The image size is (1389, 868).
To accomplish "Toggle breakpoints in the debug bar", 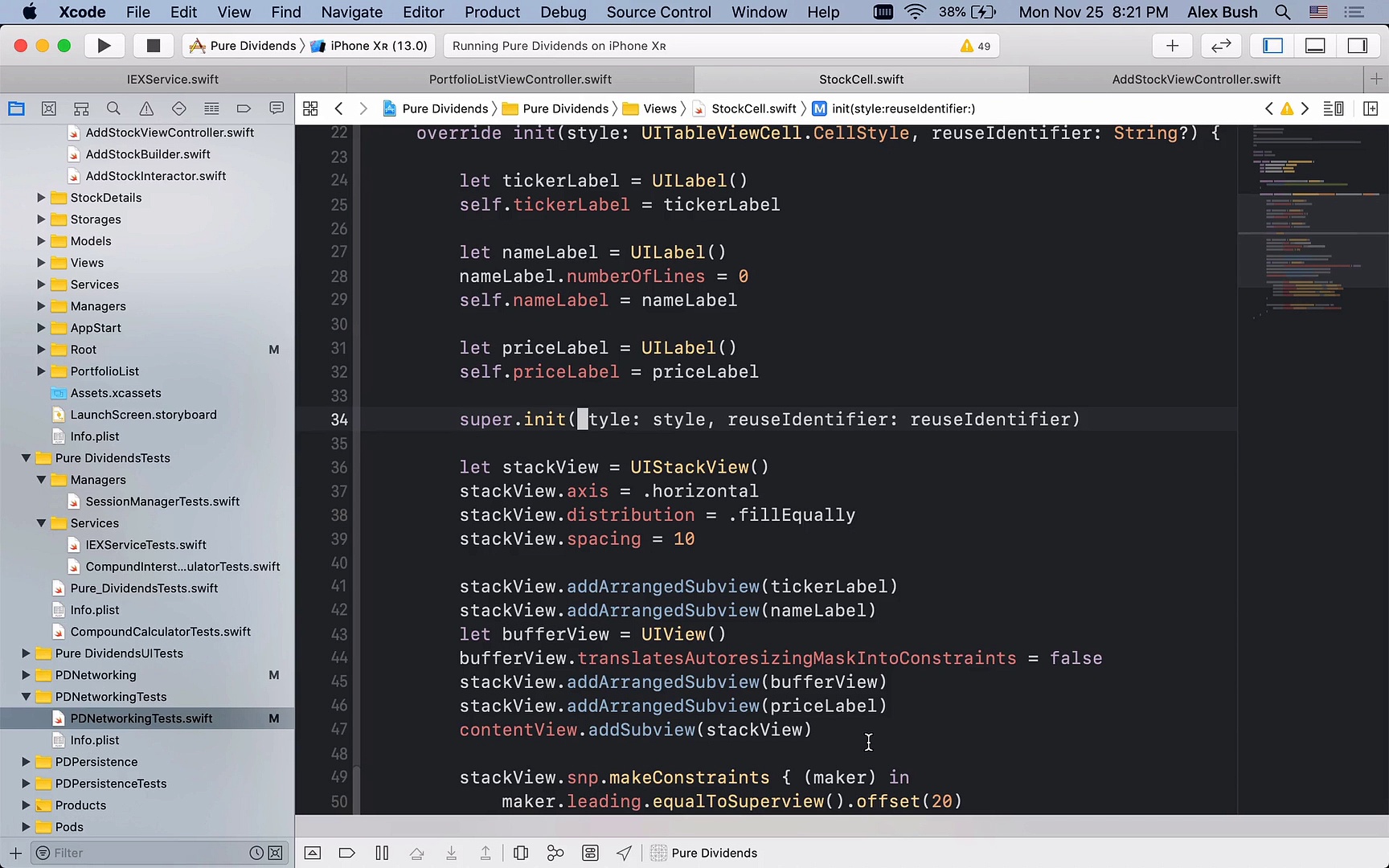I will [346, 853].
